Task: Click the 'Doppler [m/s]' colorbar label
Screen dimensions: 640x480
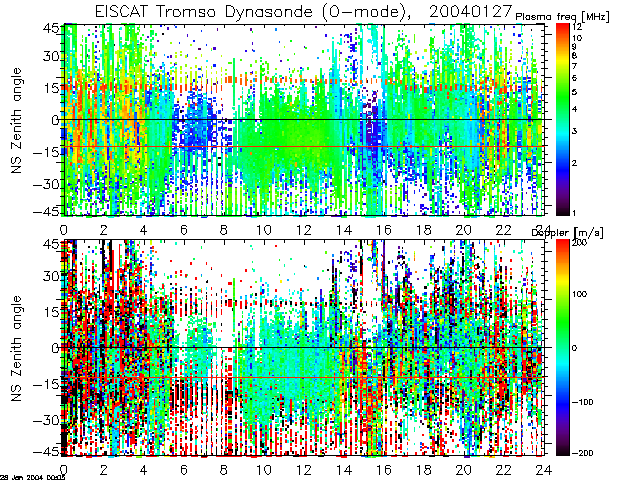Action: 567,233
